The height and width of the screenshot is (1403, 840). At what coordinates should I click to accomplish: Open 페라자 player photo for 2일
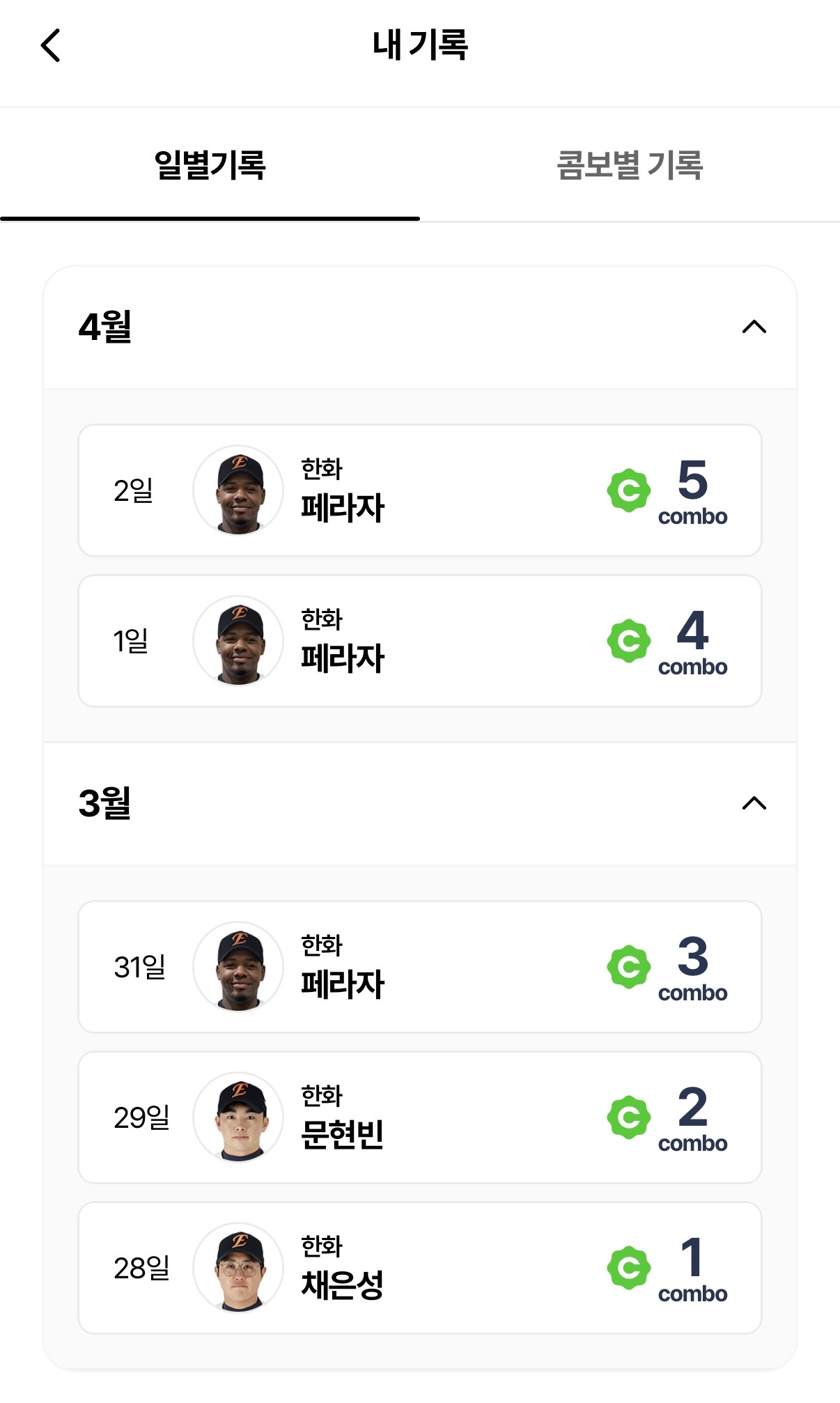(x=238, y=490)
